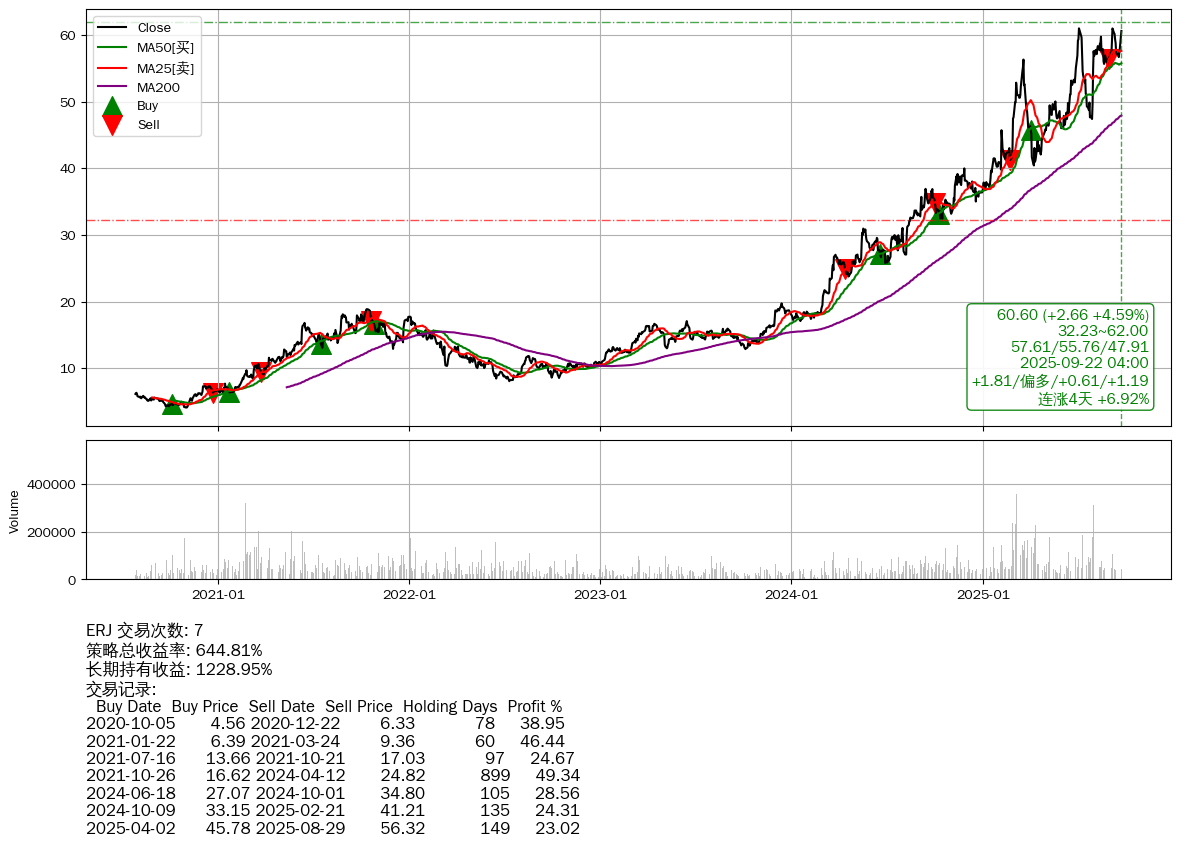The width and height of the screenshot is (1180, 846).
Task: Click the 2025-01 x-axis date label
Action: [983, 594]
